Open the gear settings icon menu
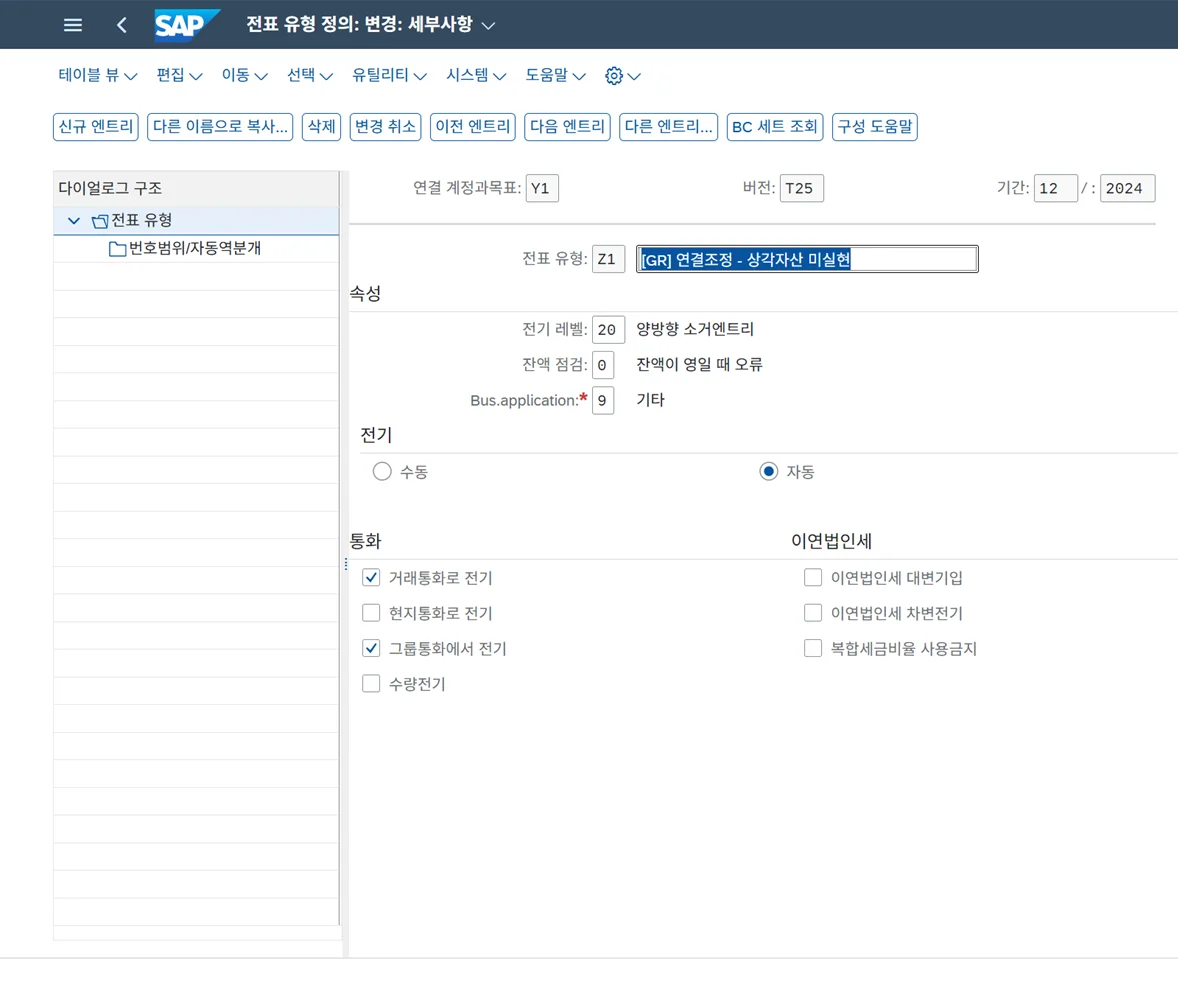The height and width of the screenshot is (1001, 1178). pyautogui.click(x=614, y=76)
